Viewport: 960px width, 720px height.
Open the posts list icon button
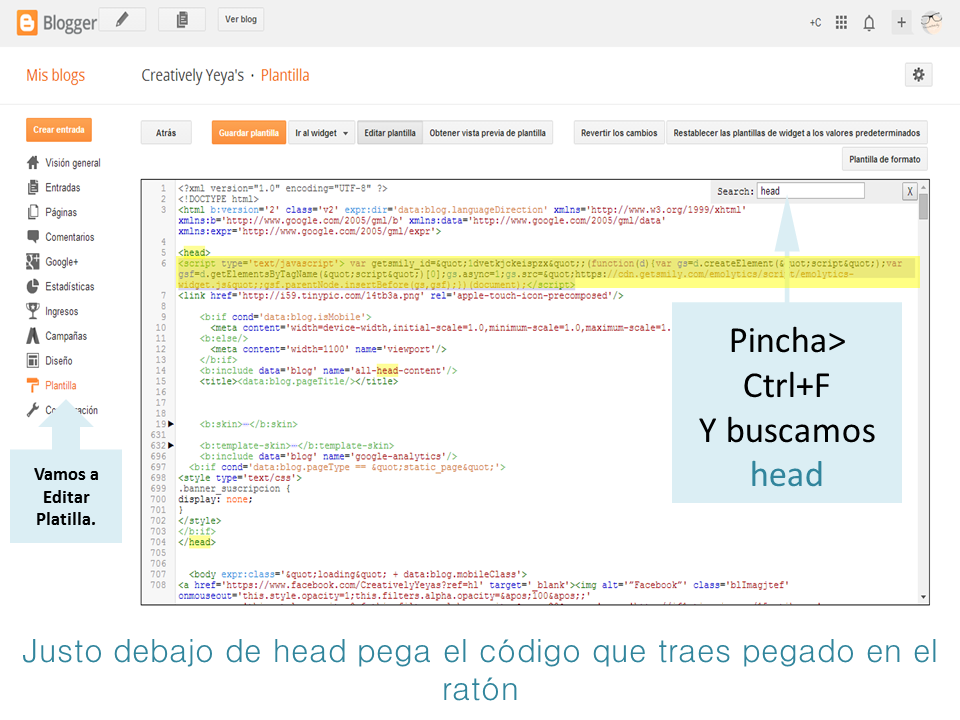(182, 20)
